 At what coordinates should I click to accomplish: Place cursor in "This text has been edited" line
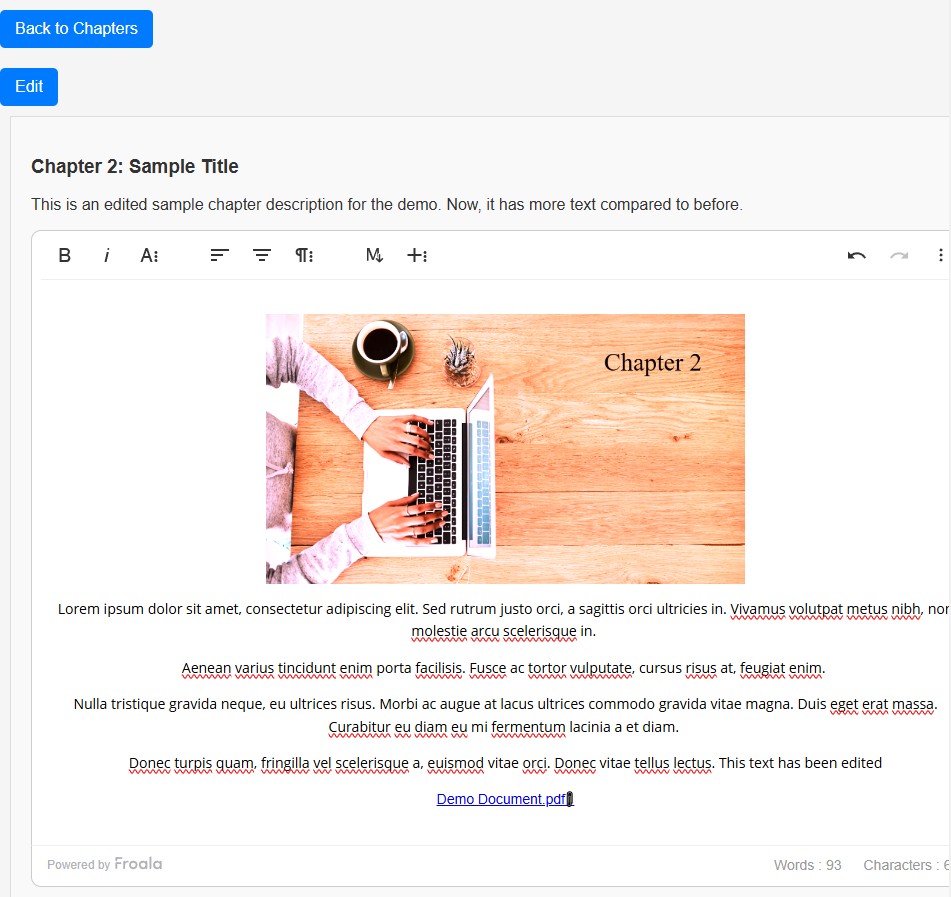[x=800, y=763]
